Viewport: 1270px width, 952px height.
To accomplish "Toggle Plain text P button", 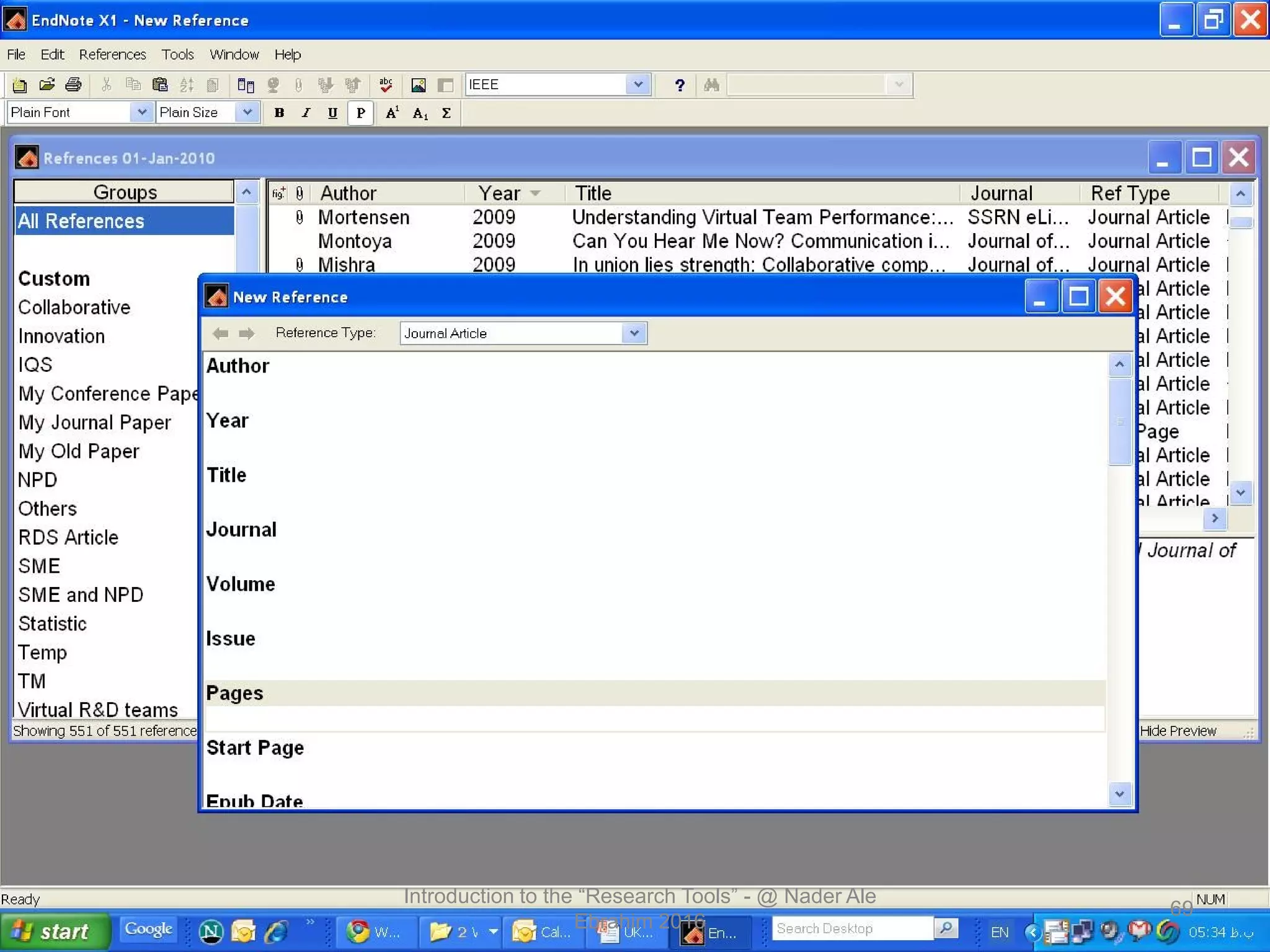I will pyautogui.click(x=360, y=113).
